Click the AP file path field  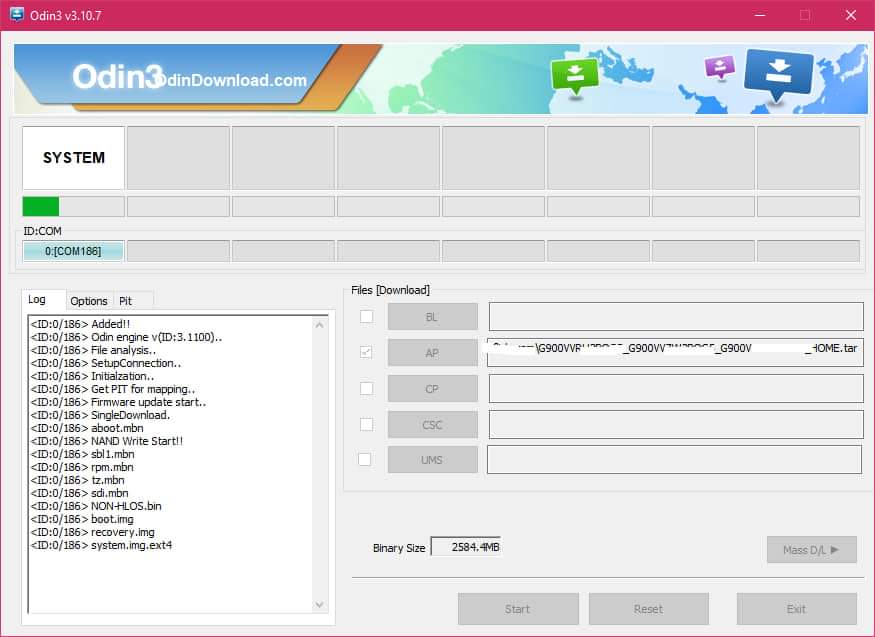(x=675, y=353)
